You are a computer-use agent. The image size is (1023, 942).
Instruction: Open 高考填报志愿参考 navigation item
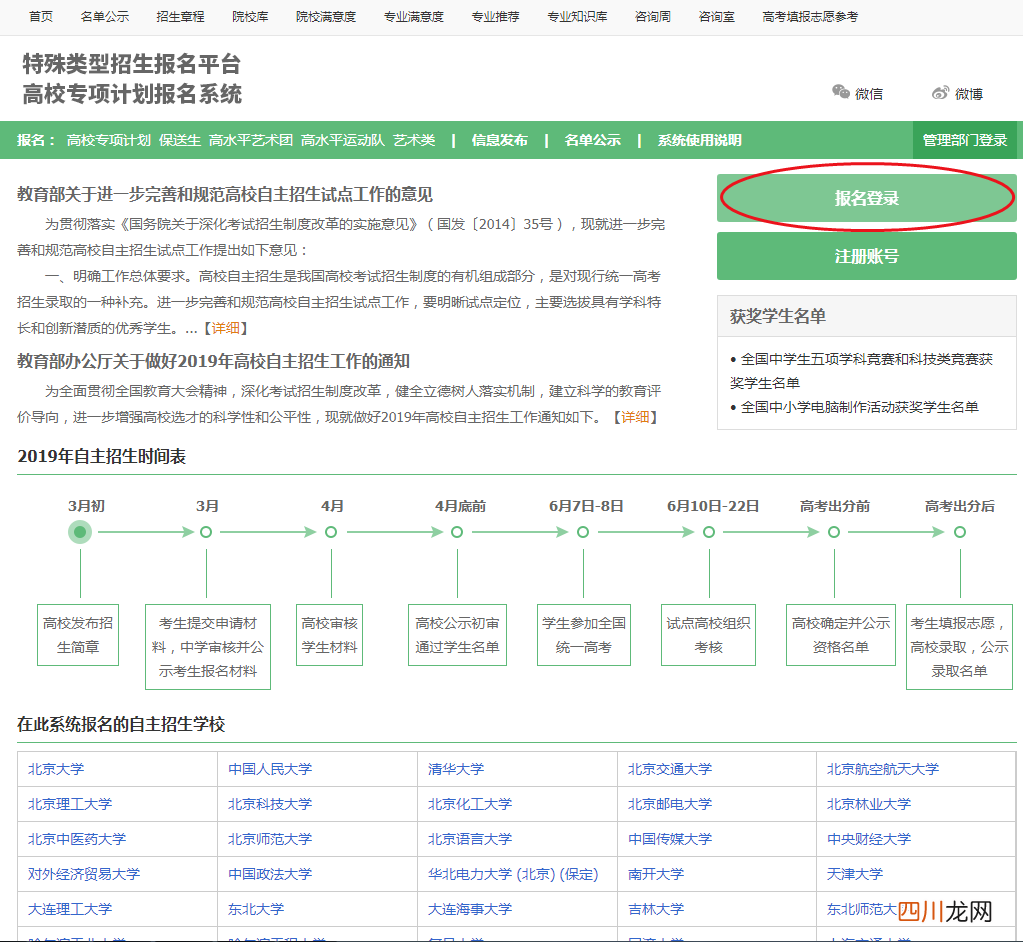pos(810,16)
